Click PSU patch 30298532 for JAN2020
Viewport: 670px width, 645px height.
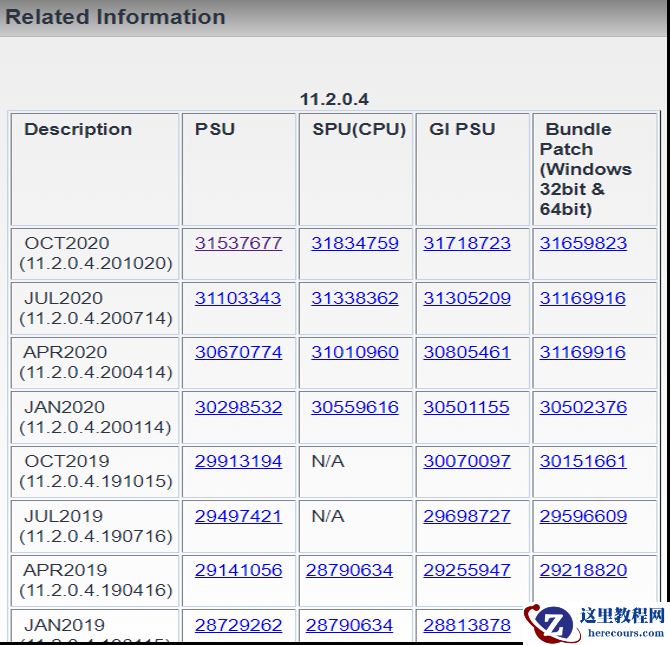point(238,407)
